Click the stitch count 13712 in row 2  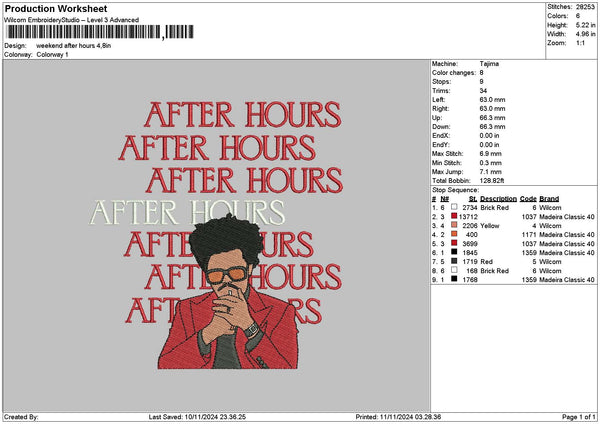[x=468, y=217]
